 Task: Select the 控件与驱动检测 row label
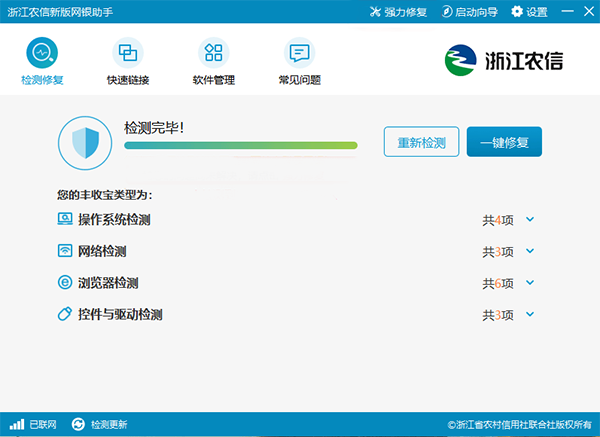pos(120,314)
